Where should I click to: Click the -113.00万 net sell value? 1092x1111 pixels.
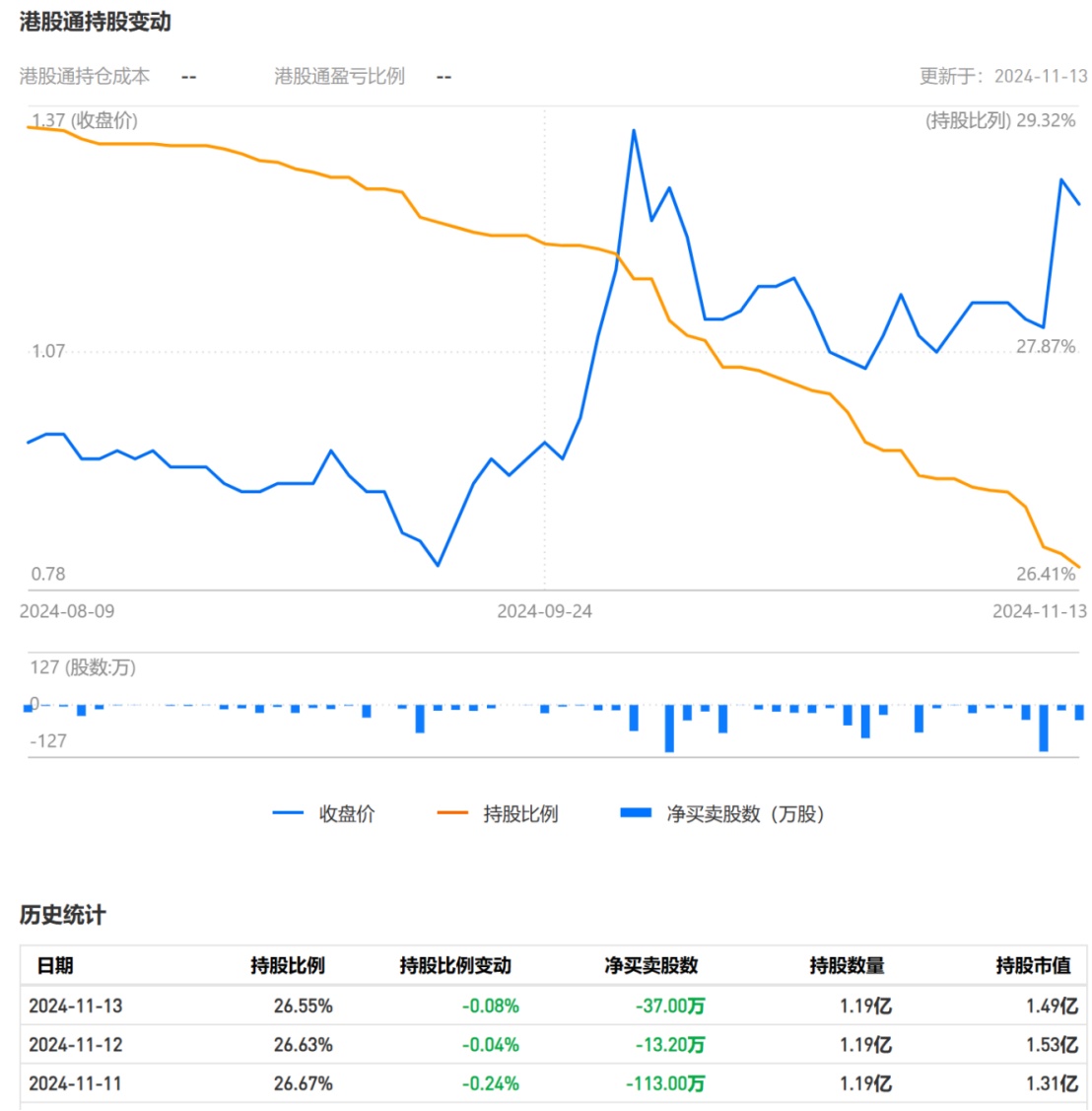(665, 1083)
